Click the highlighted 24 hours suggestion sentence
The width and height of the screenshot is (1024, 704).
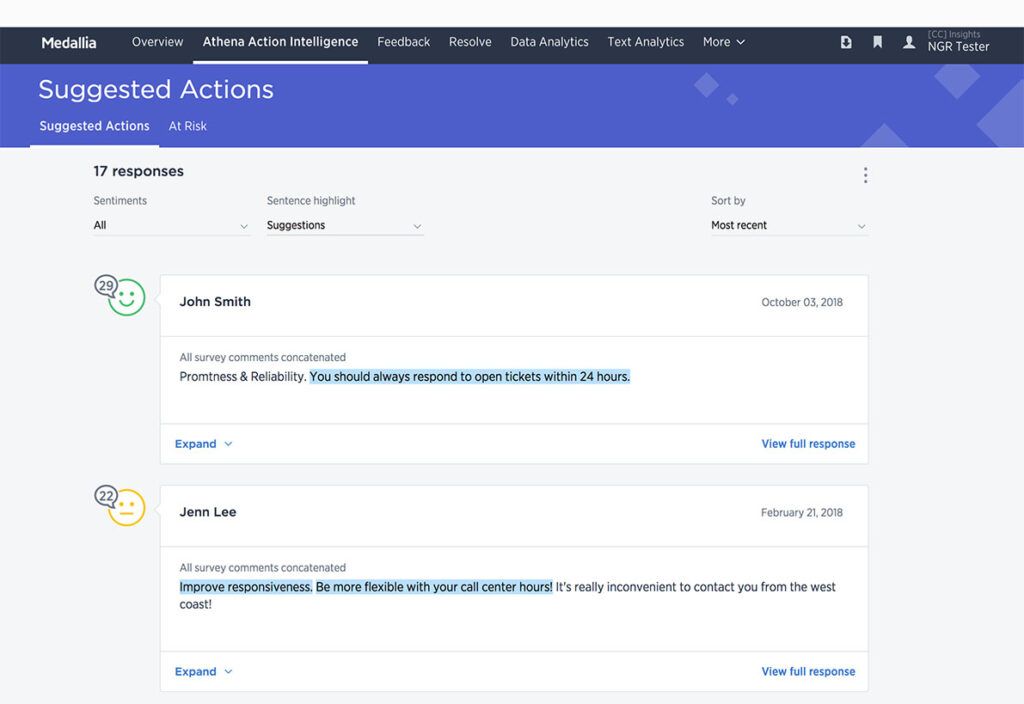(x=469, y=377)
